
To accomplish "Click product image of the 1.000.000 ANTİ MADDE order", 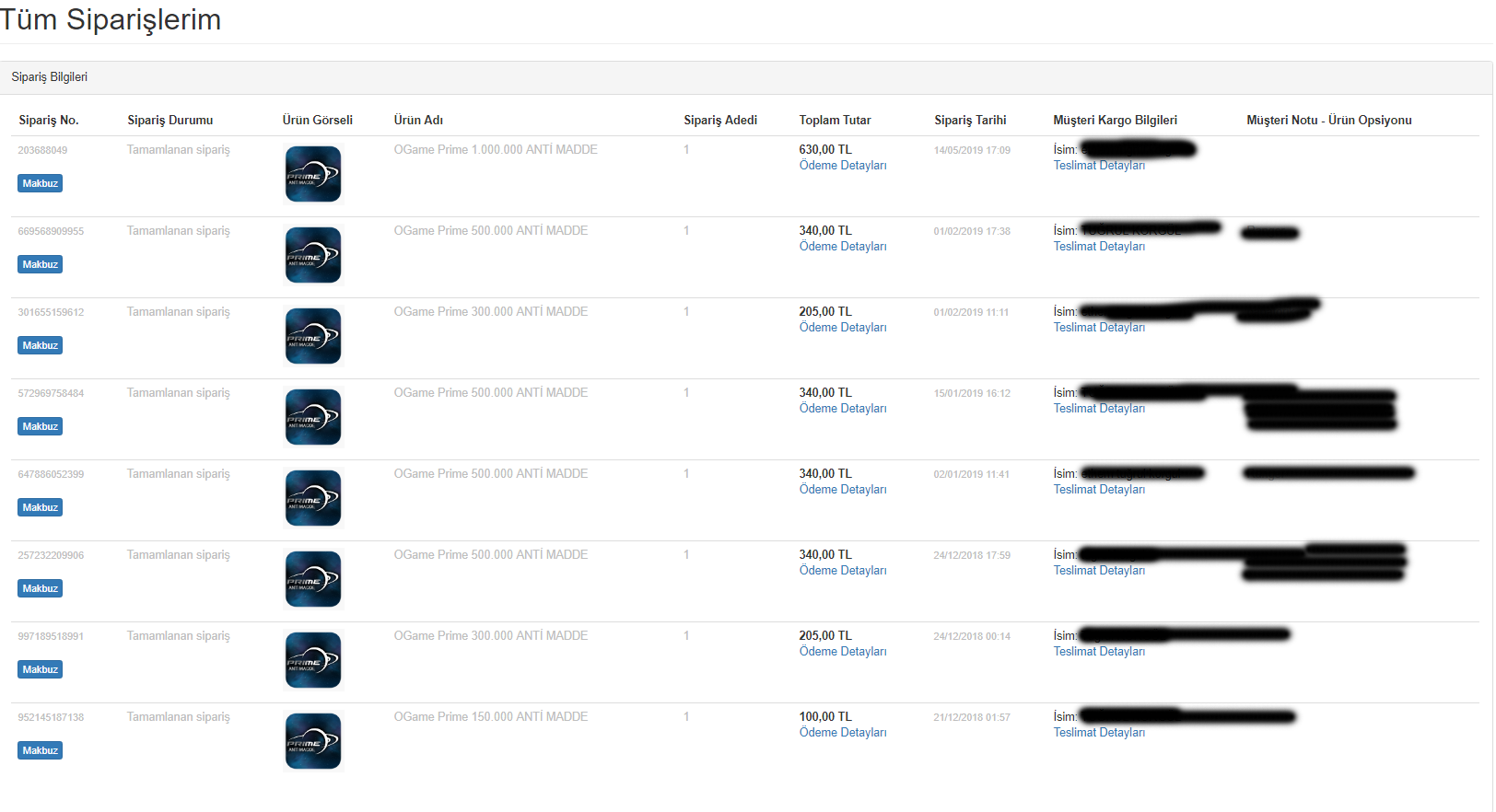I will [x=313, y=174].
